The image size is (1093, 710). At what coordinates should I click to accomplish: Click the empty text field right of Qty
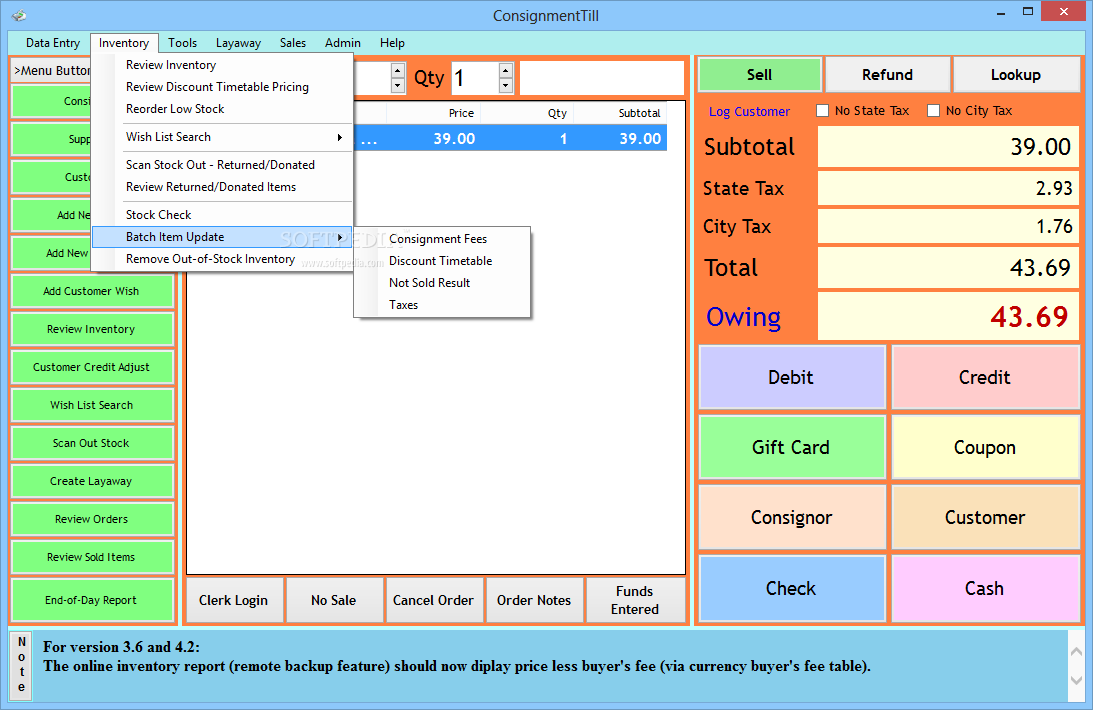pyautogui.click(x=602, y=78)
